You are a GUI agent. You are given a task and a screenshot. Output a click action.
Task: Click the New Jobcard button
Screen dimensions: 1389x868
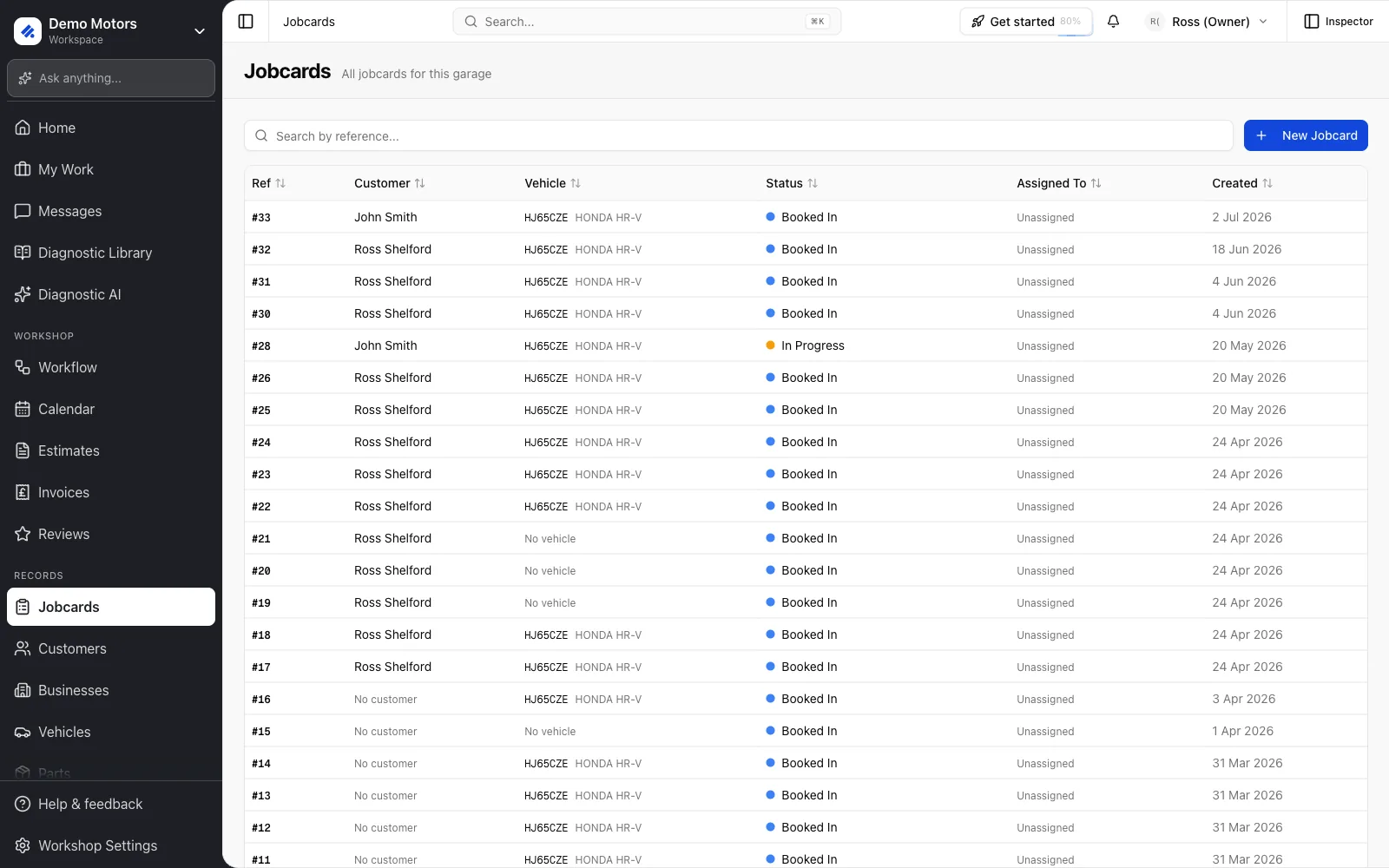[1306, 135]
